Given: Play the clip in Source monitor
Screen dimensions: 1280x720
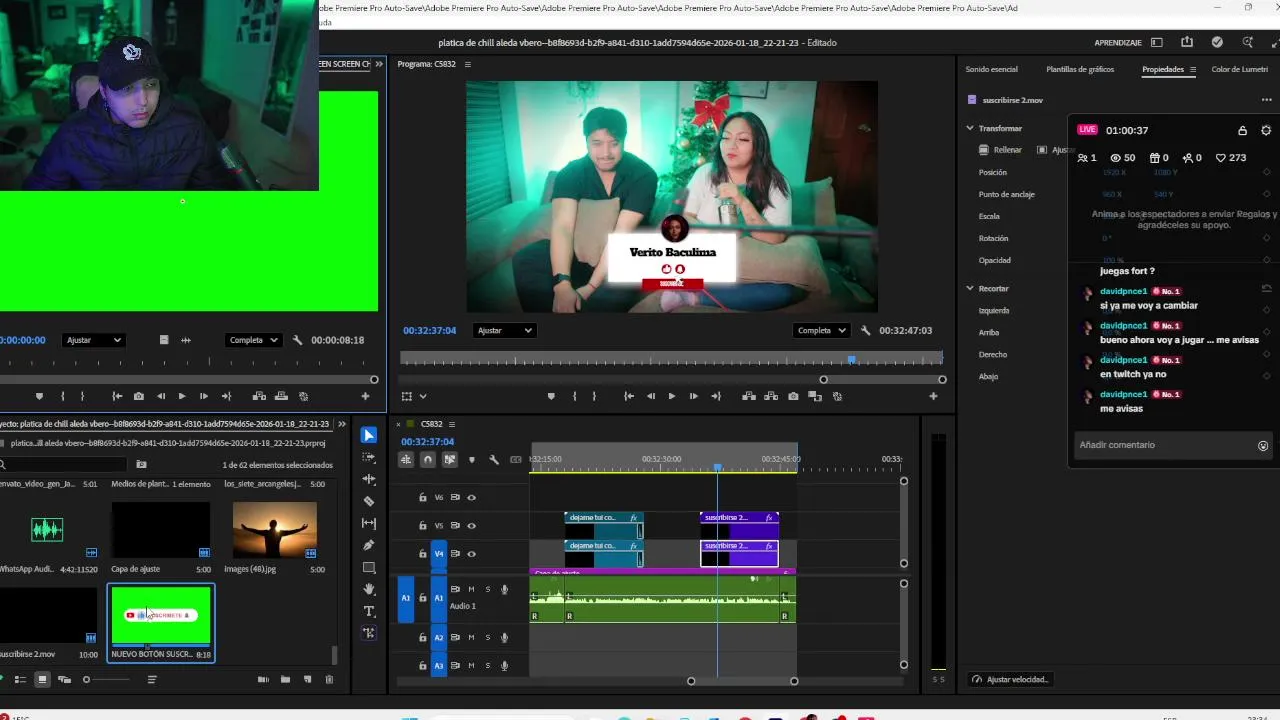Looking at the screenshot, I should click(x=182, y=396).
